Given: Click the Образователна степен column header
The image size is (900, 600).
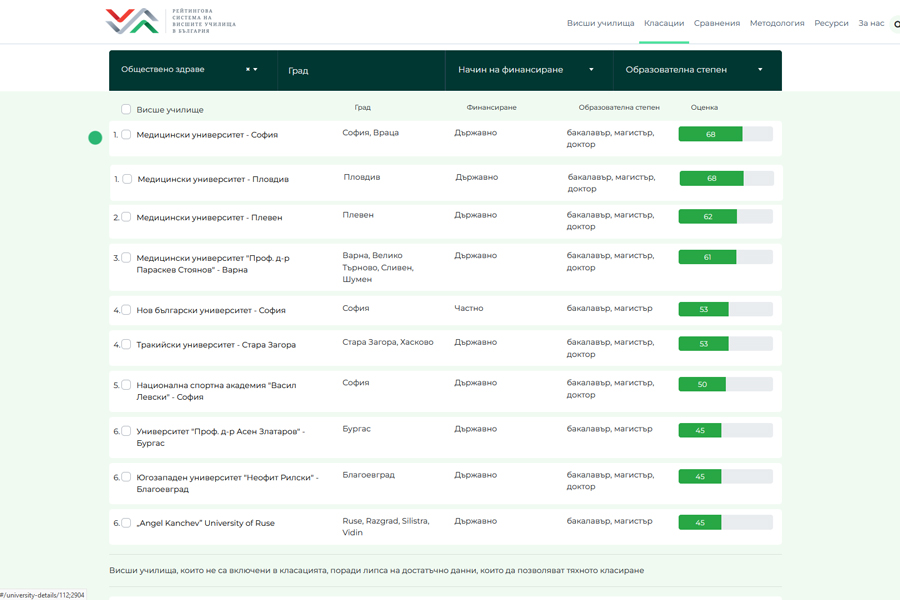Looking at the screenshot, I should pos(619,107).
